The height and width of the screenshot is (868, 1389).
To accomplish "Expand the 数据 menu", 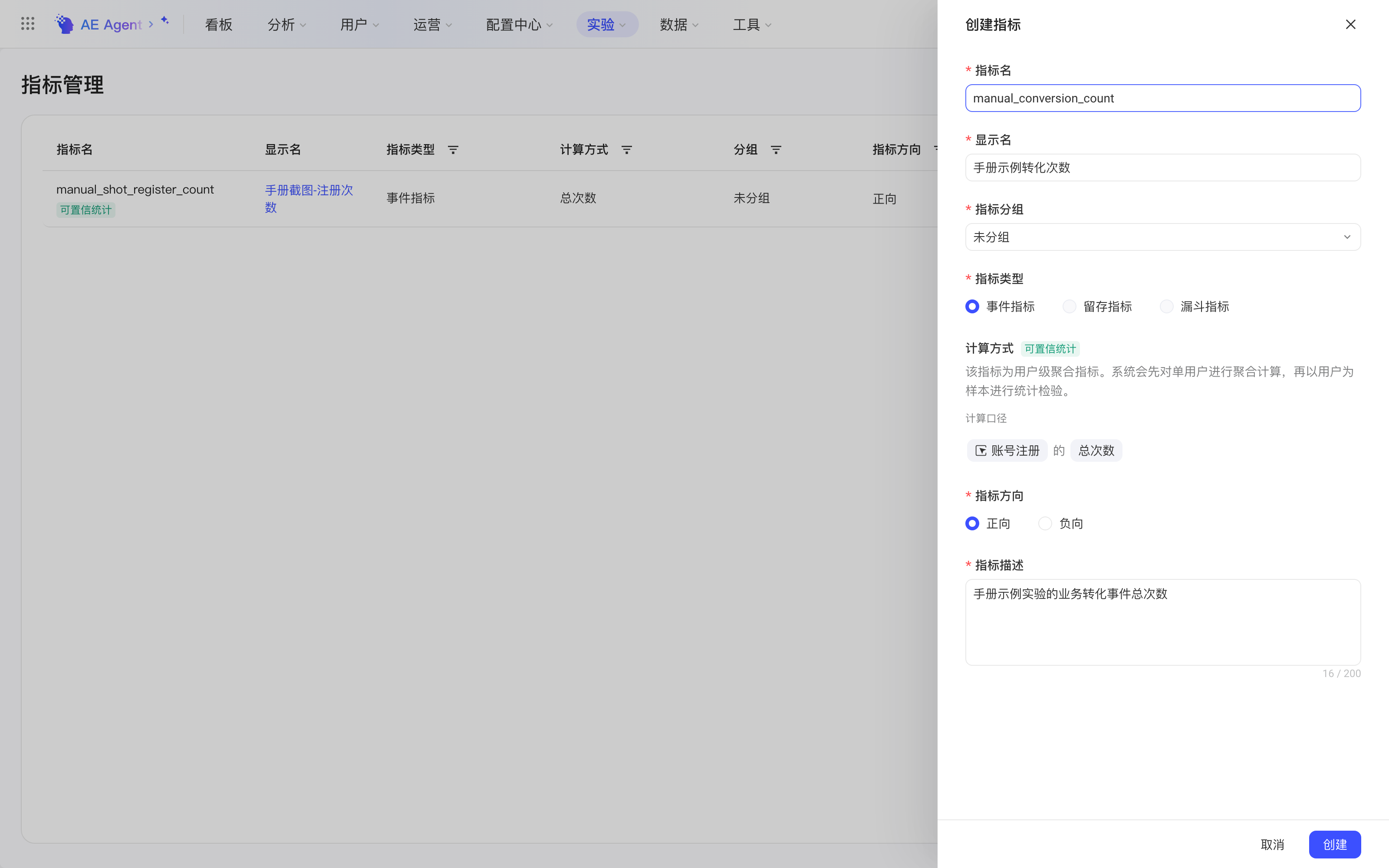I will click(679, 25).
